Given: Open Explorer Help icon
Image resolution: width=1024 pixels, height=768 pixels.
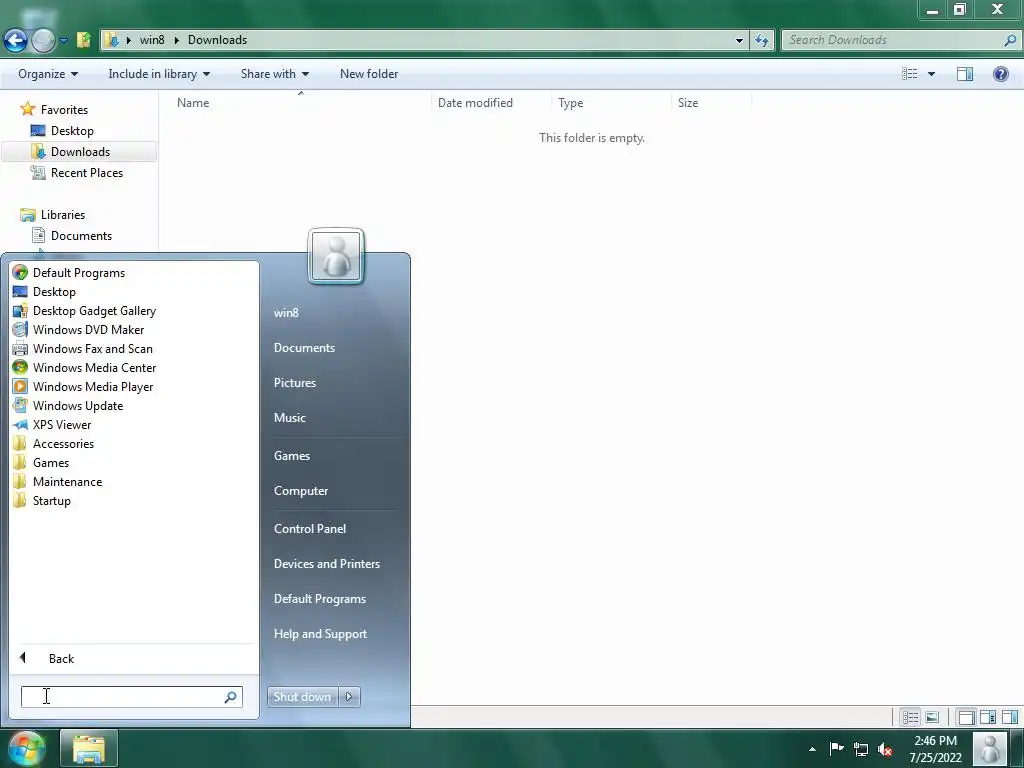Looking at the screenshot, I should pos(1000,74).
